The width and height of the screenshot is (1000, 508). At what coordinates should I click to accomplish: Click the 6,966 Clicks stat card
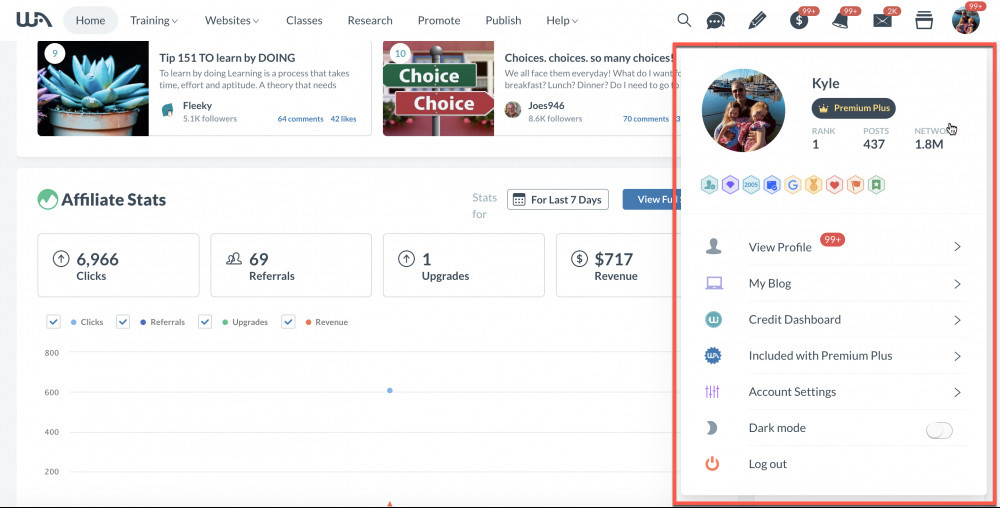pyautogui.click(x=118, y=265)
